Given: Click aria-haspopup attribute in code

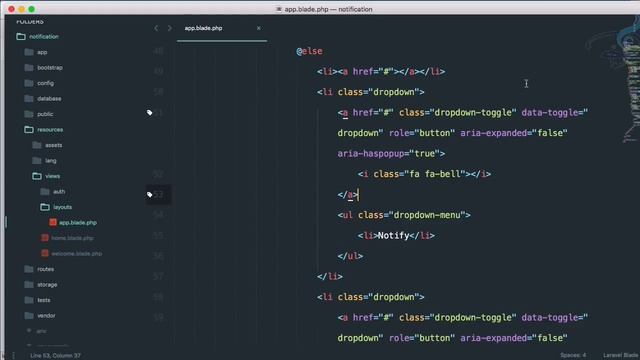Looking at the screenshot, I should [371, 153].
